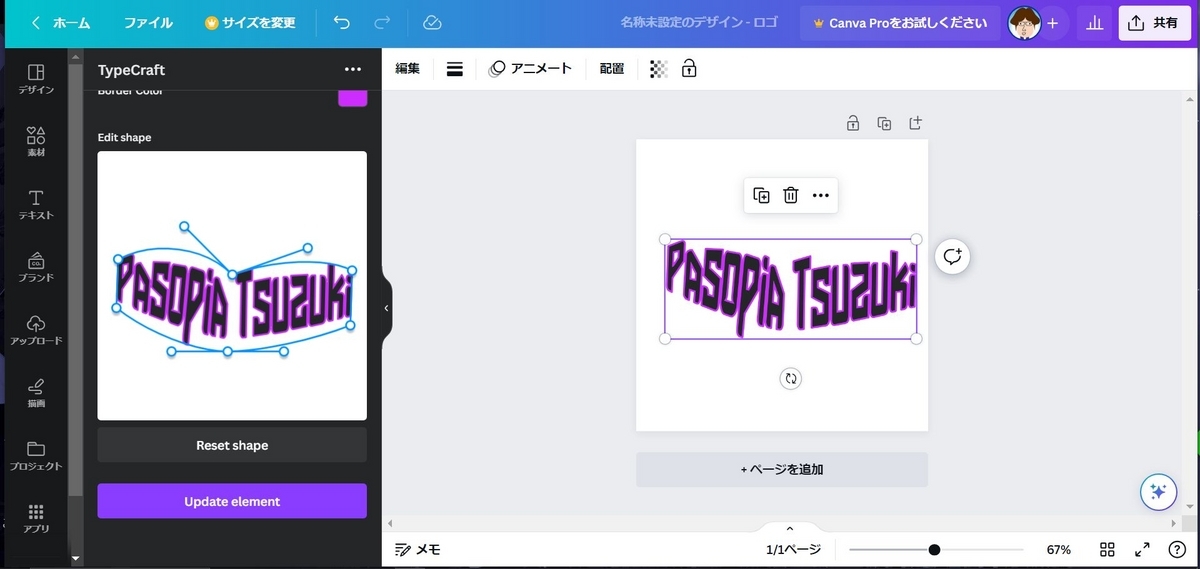Open the 素材 elements panel

click(36, 141)
